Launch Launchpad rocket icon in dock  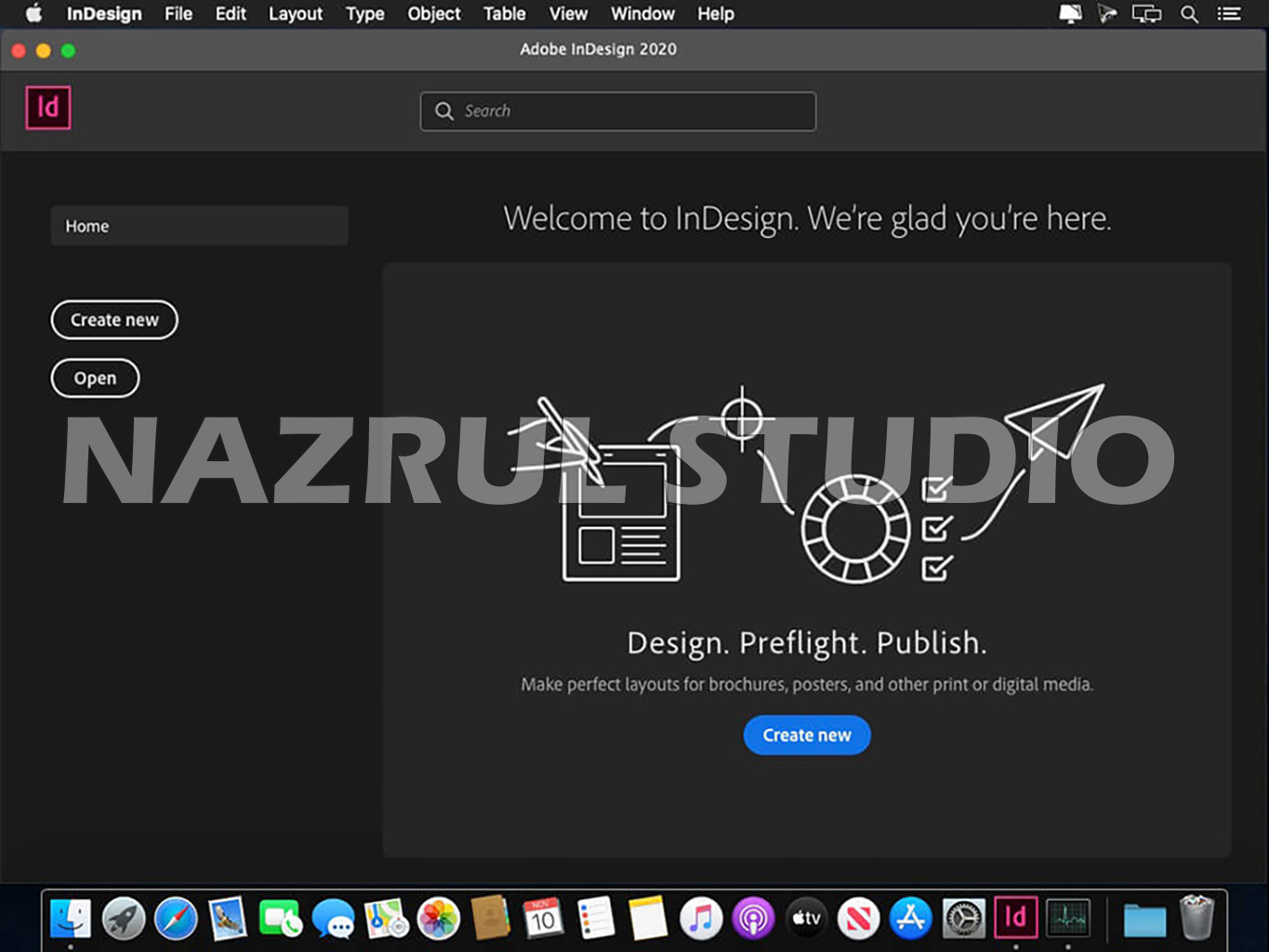click(x=124, y=919)
